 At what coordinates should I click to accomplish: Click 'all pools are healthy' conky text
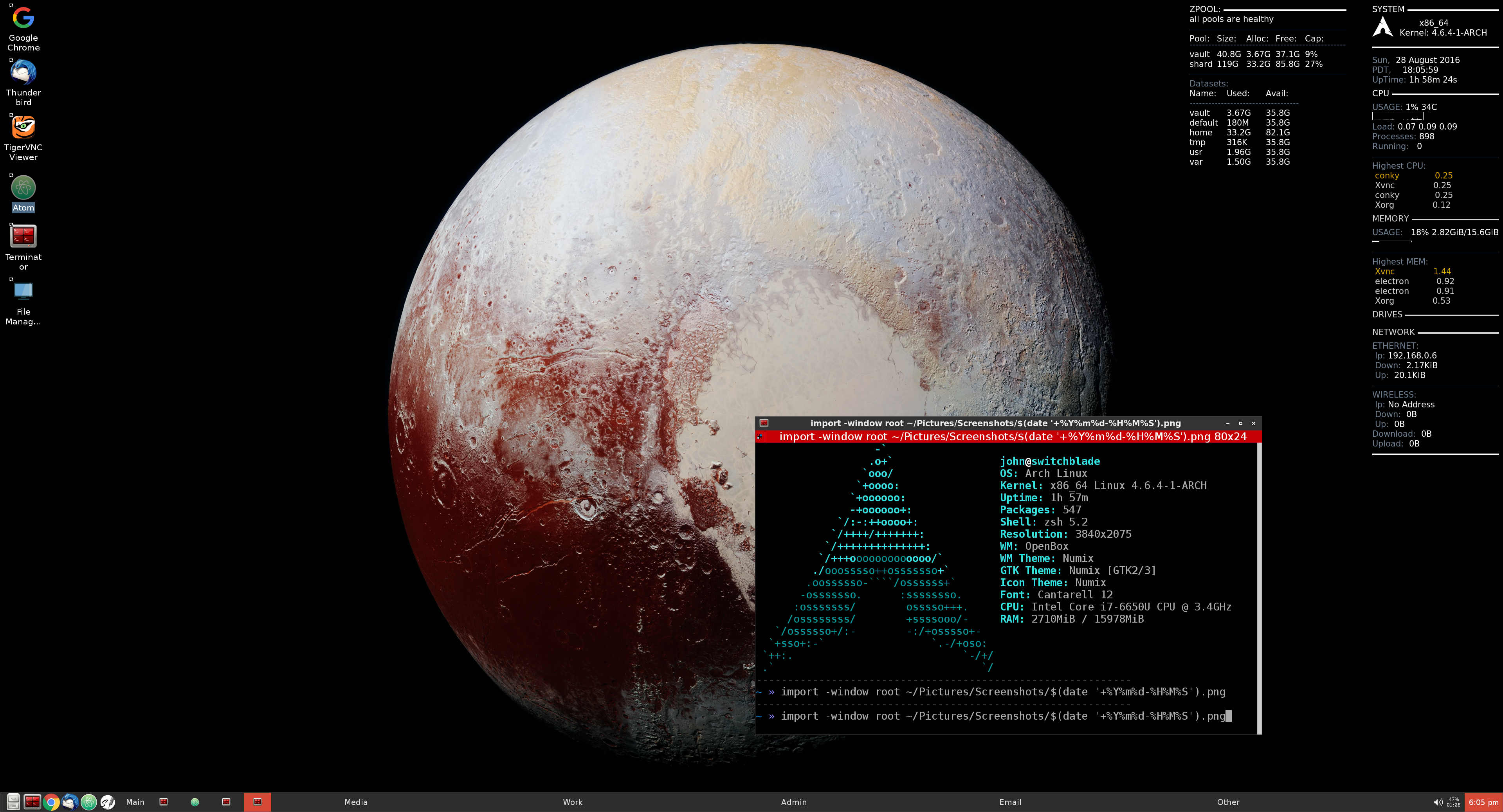(x=1231, y=19)
